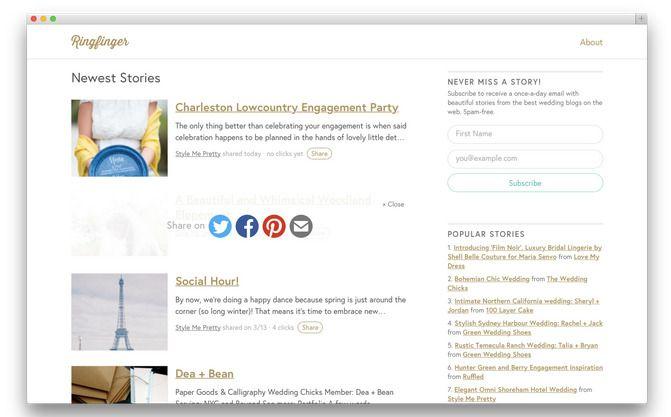Open Stylish Sydney Harbour Wedding story

[x=528, y=323]
